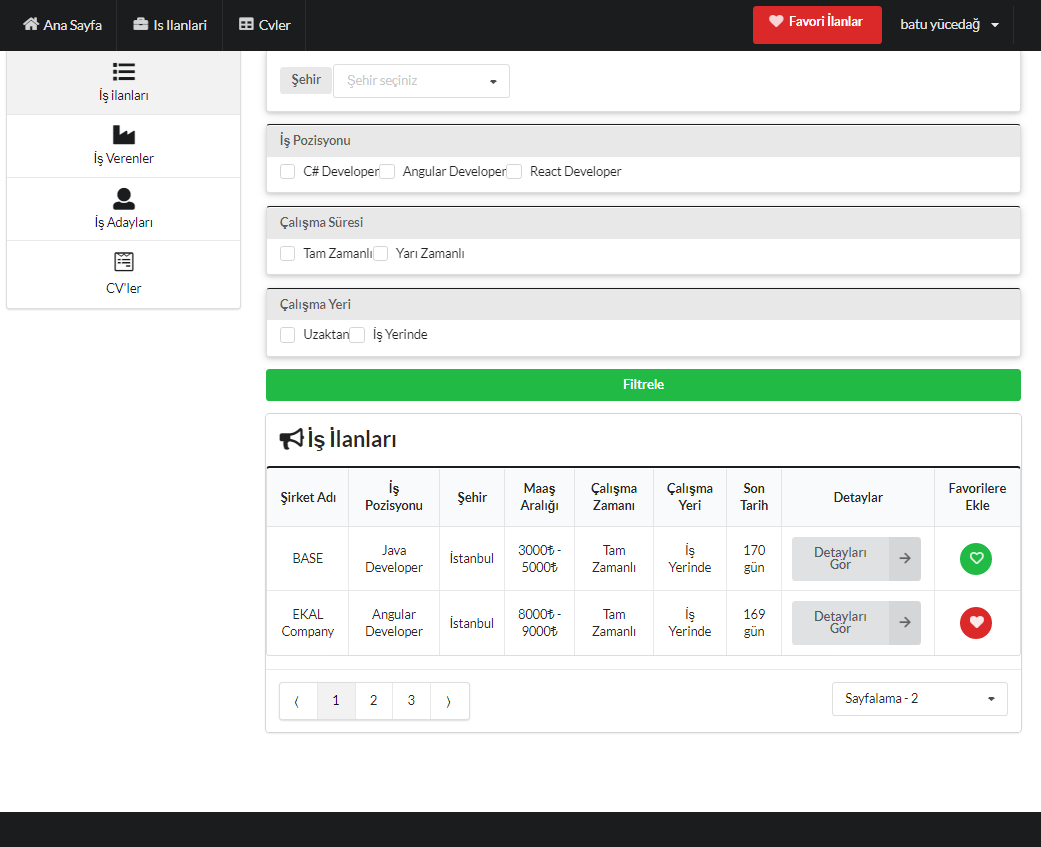Open Cvler in the top menu
The height and width of the screenshot is (847, 1041).
click(264, 25)
